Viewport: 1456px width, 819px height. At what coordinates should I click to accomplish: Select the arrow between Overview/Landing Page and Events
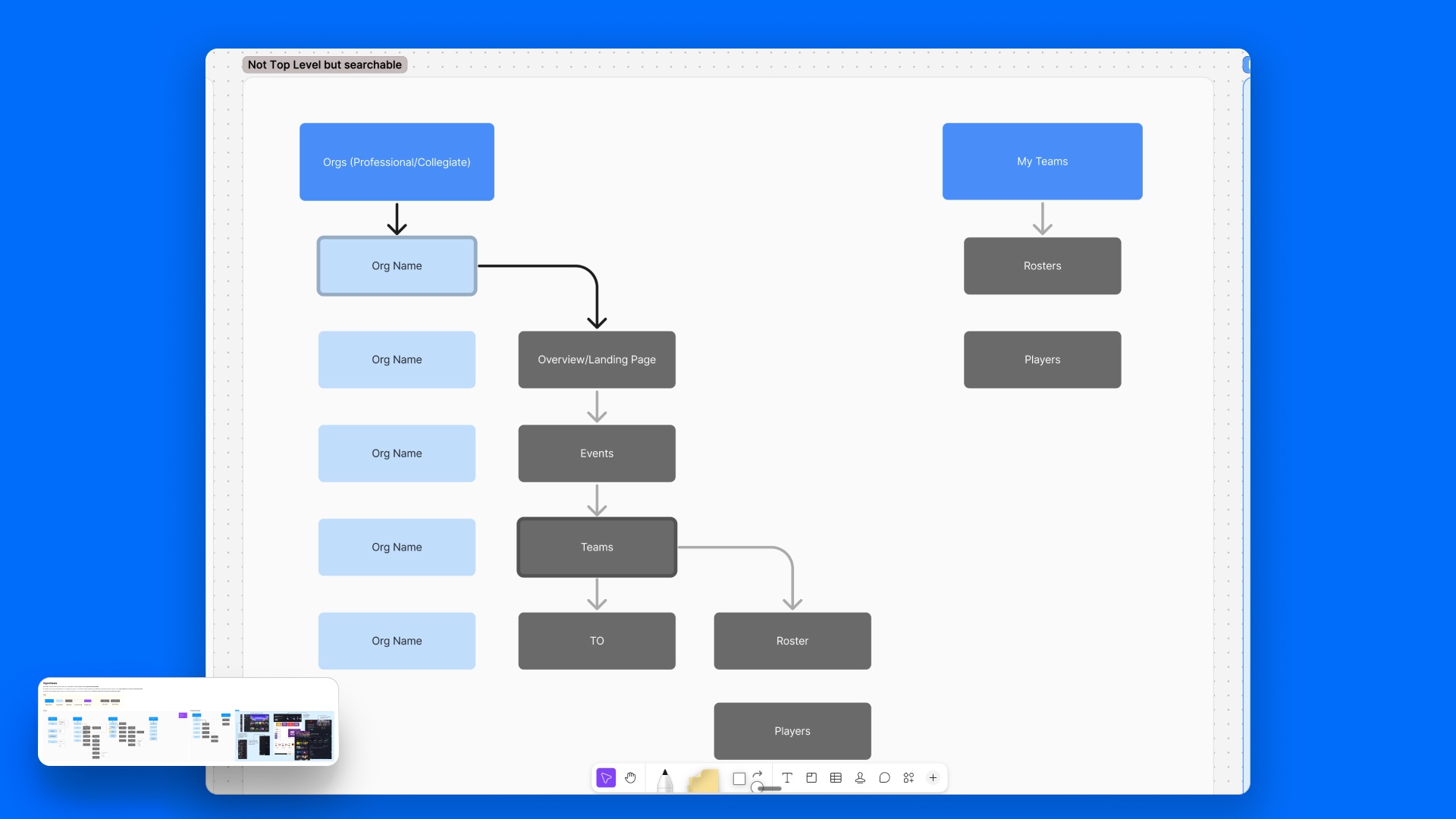[x=597, y=406]
